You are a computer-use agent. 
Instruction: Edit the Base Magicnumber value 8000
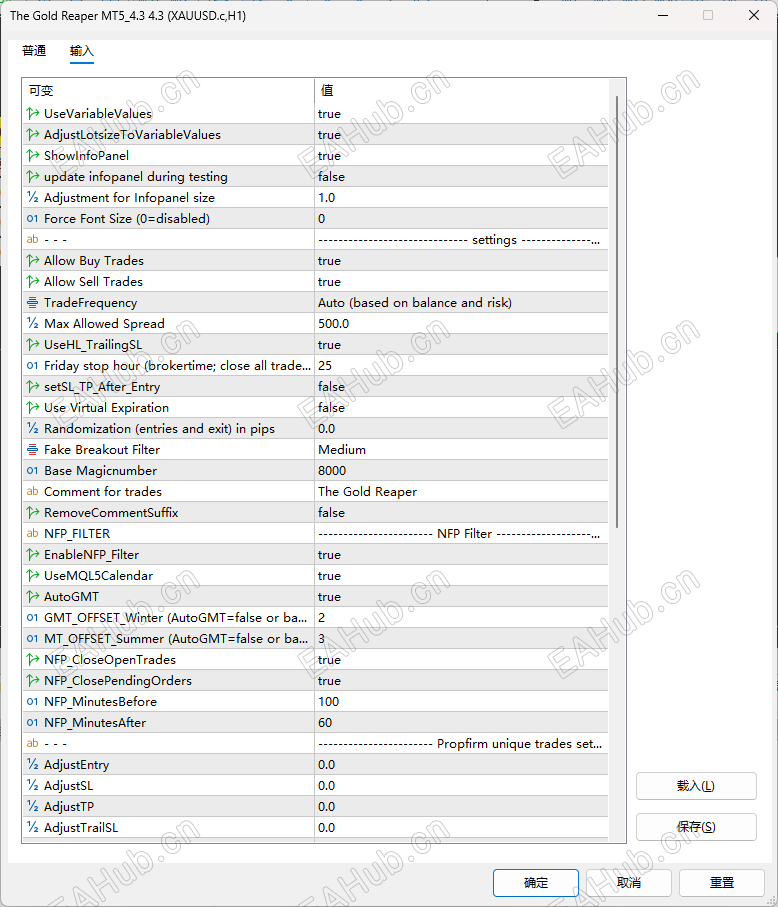[x=461, y=471]
